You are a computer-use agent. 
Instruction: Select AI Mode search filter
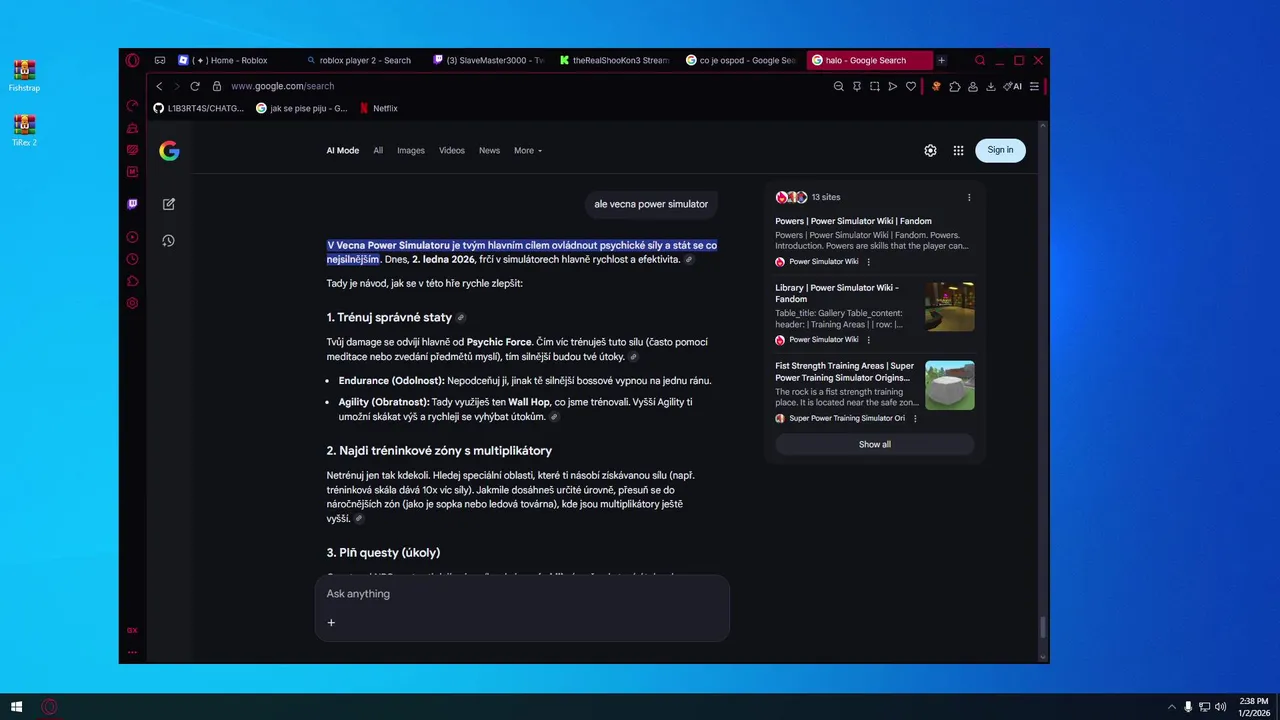tap(342, 150)
